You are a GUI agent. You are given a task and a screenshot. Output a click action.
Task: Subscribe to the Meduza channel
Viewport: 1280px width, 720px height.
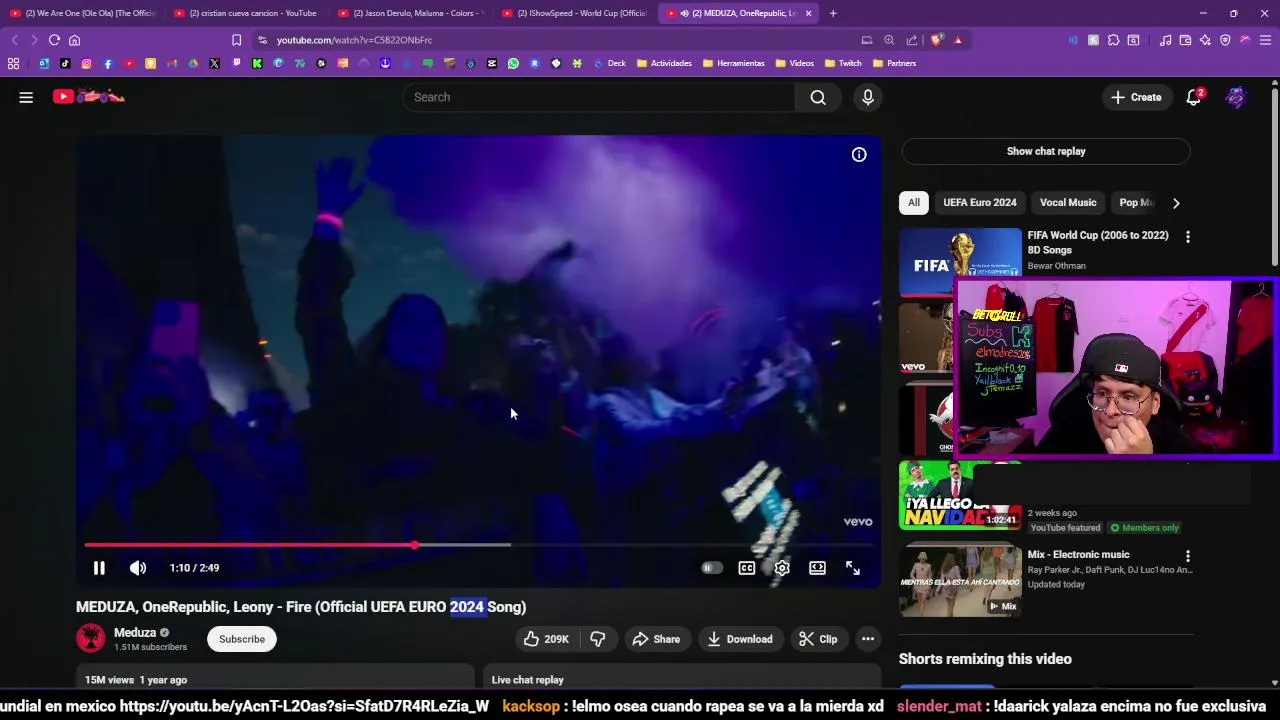tap(242, 639)
